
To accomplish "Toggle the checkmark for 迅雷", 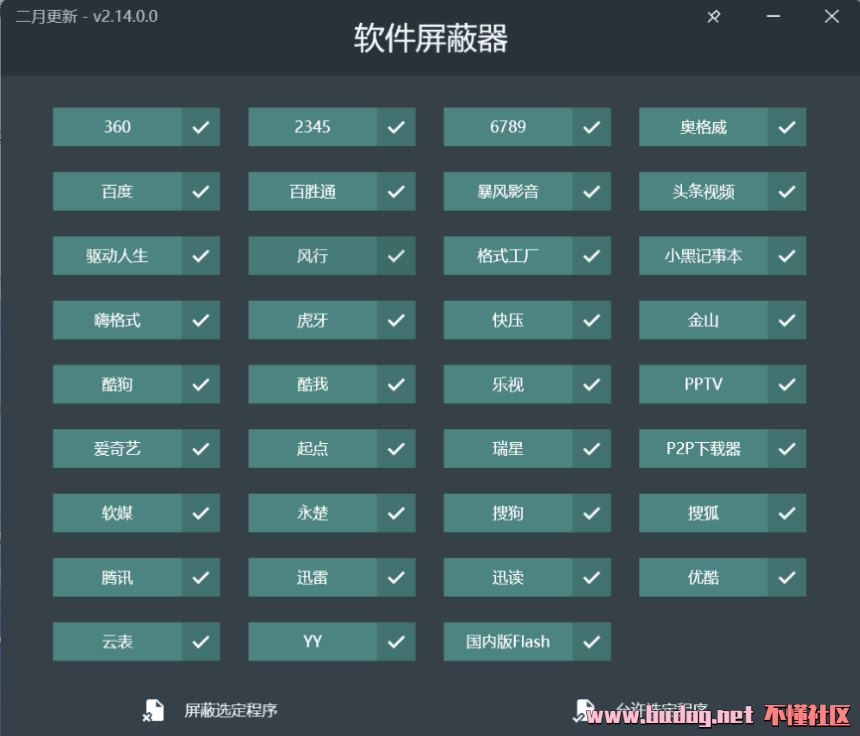I will click(396, 577).
